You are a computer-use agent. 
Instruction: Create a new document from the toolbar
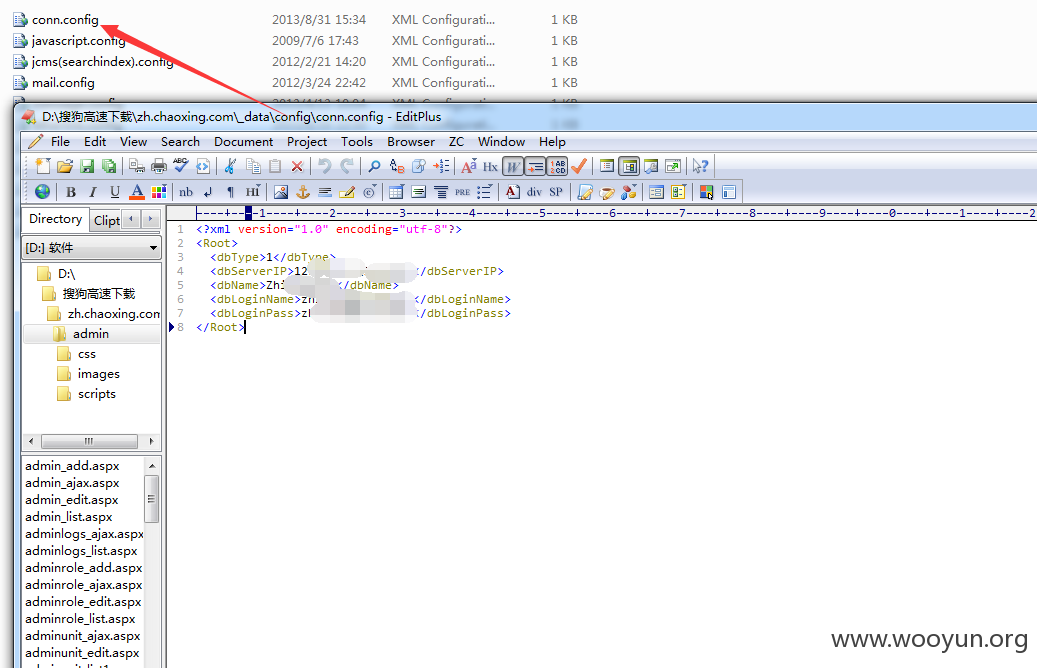(x=43, y=166)
